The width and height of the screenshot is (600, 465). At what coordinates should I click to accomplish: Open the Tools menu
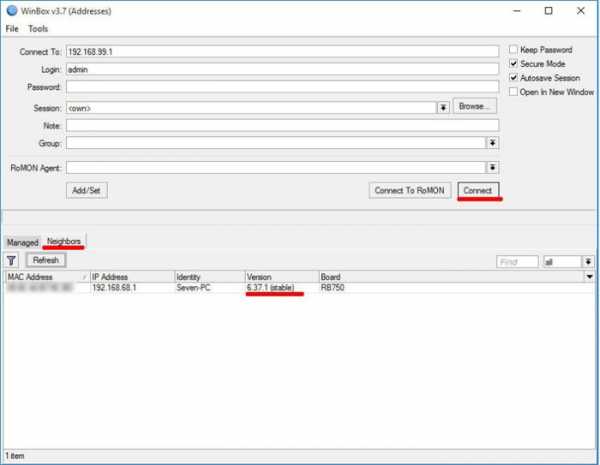(x=38, y=29)
